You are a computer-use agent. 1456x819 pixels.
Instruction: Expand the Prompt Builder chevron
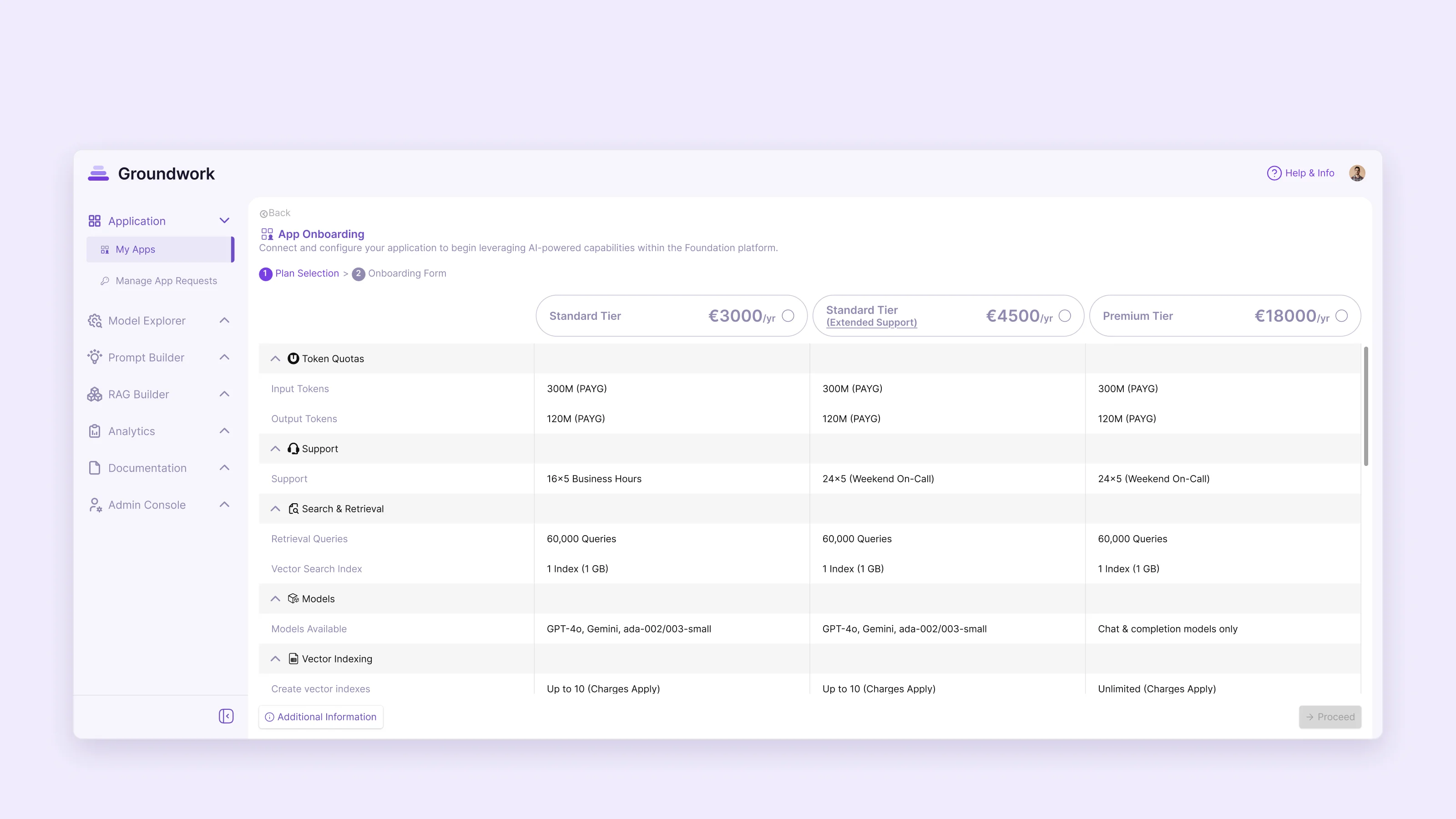click(224, 357)
